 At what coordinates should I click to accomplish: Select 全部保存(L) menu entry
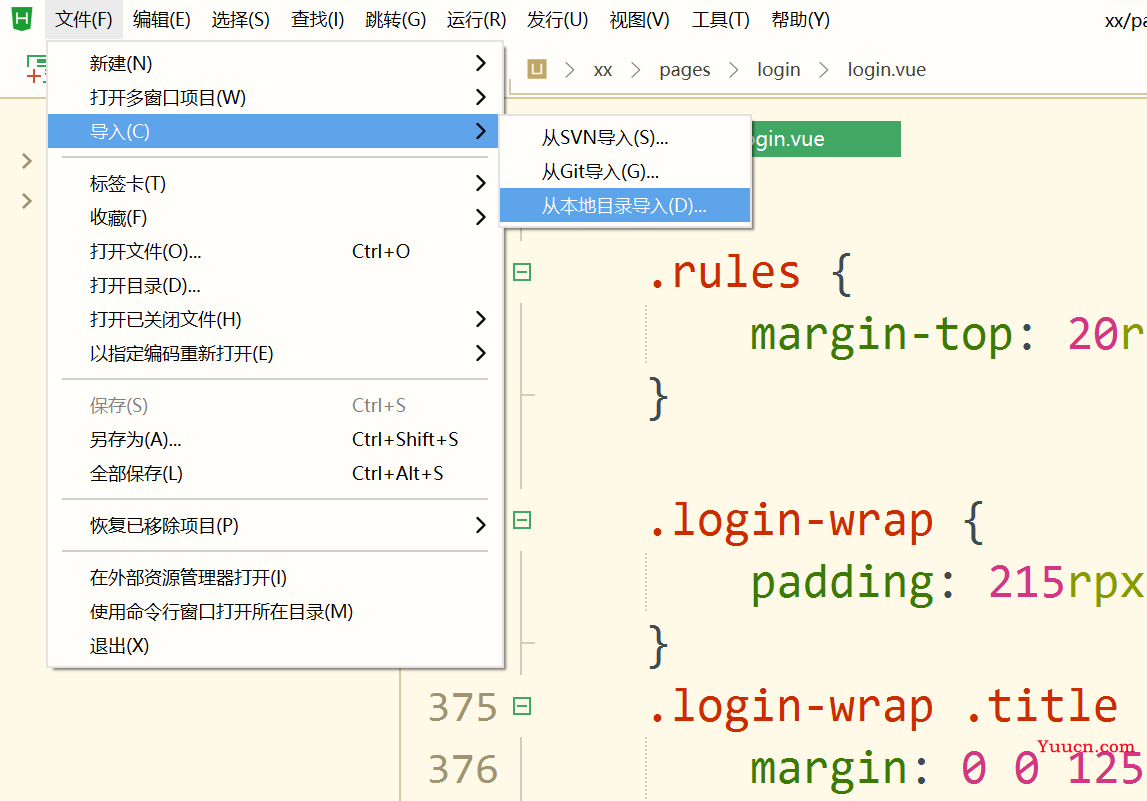pos(274,473)
